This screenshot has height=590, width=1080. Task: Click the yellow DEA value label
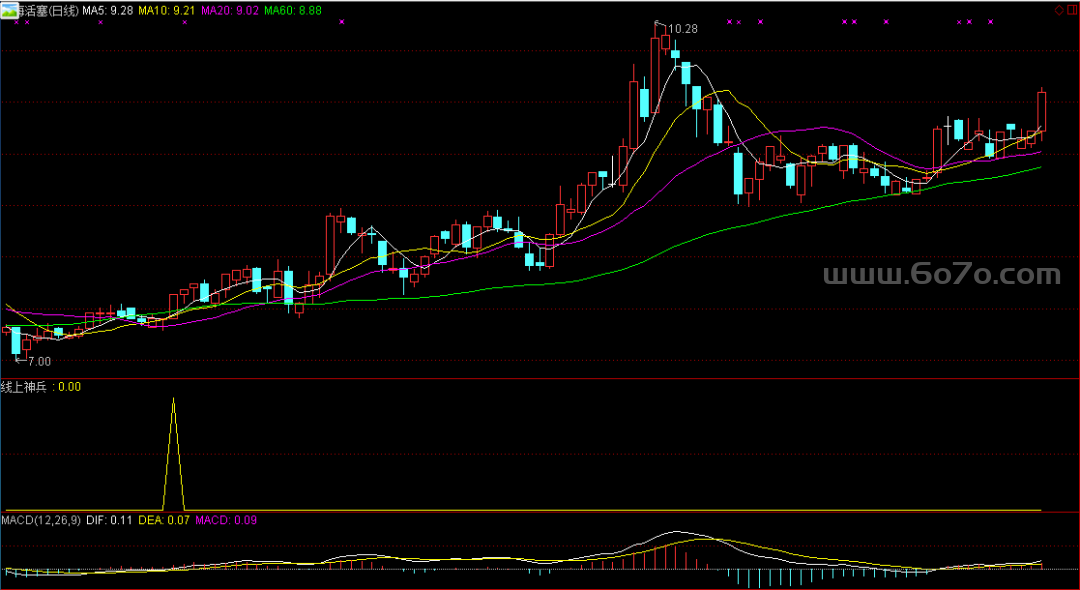tap(163, 520)
